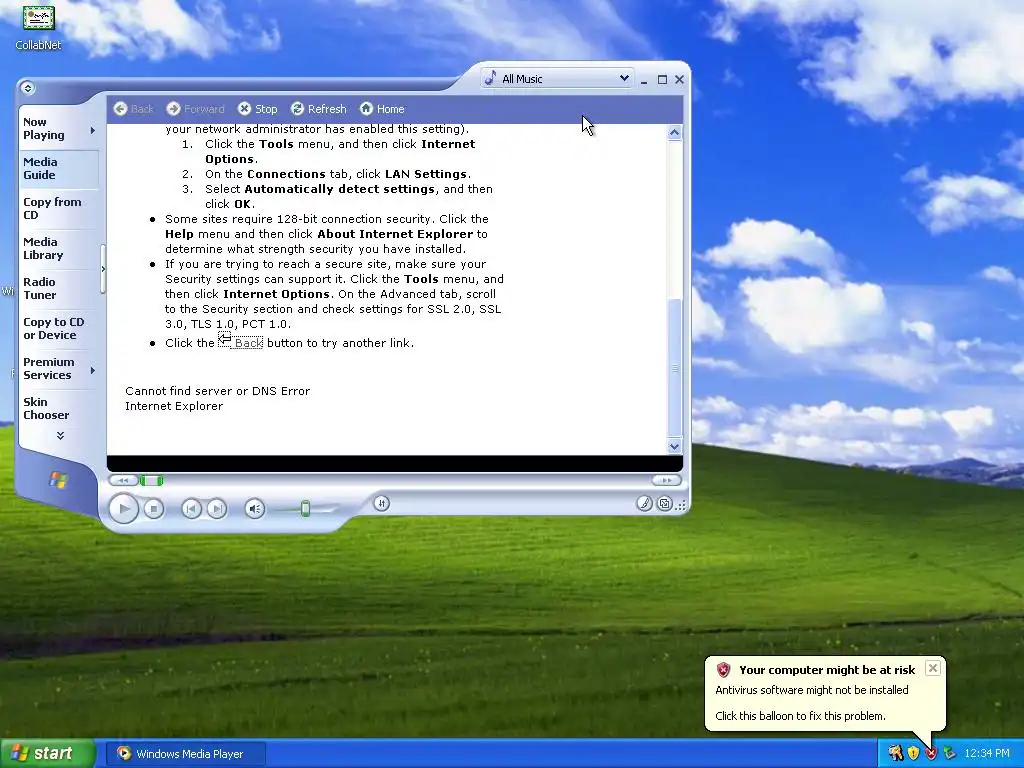Click the keys tray icon

[x=895, y=754]
